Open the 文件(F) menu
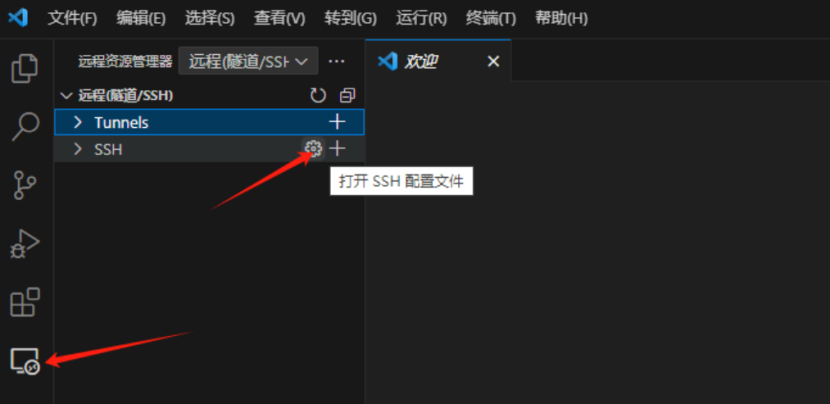This screenshot has height=404, width=830. 73,19
